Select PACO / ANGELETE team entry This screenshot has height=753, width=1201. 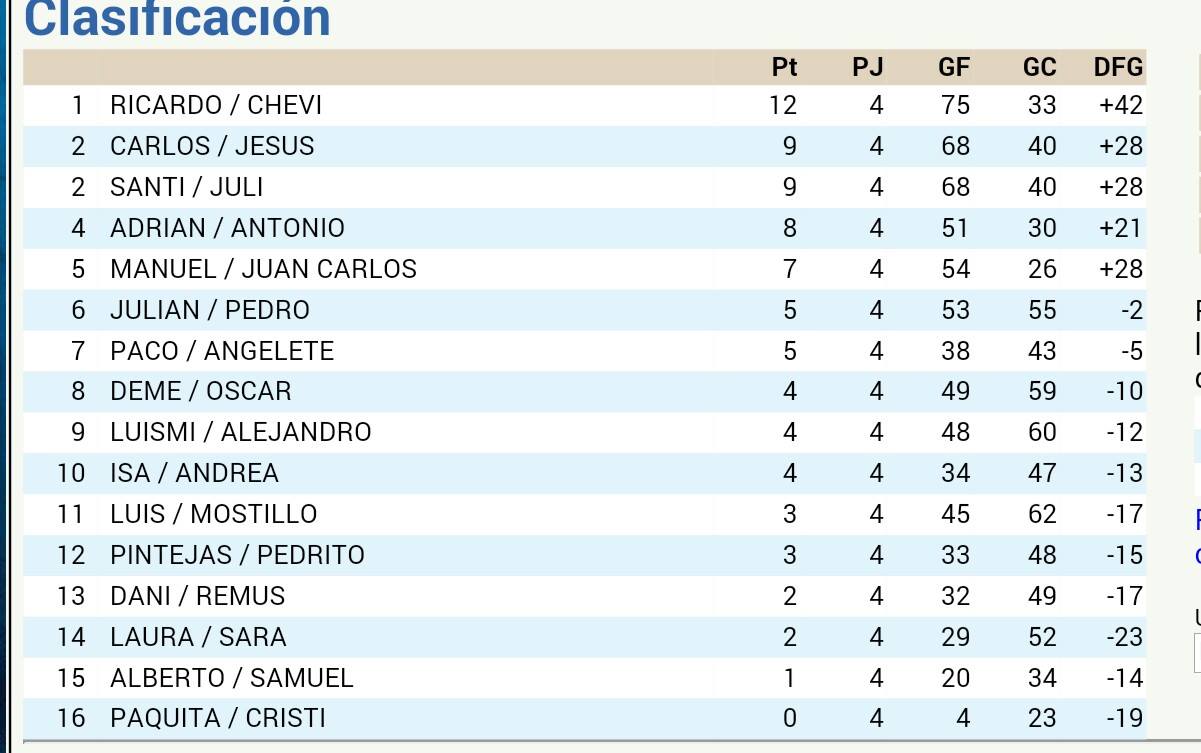tap(222, 351)
